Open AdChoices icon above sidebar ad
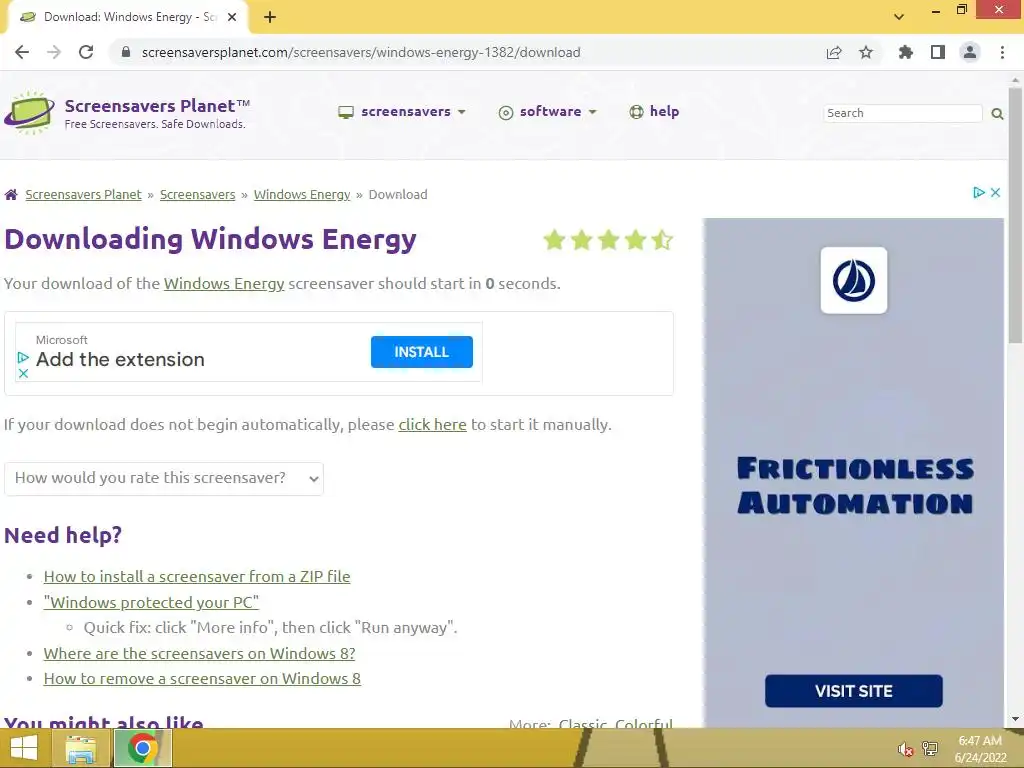The width and height of the screenshot is (1024, 768). pos(978,193)
